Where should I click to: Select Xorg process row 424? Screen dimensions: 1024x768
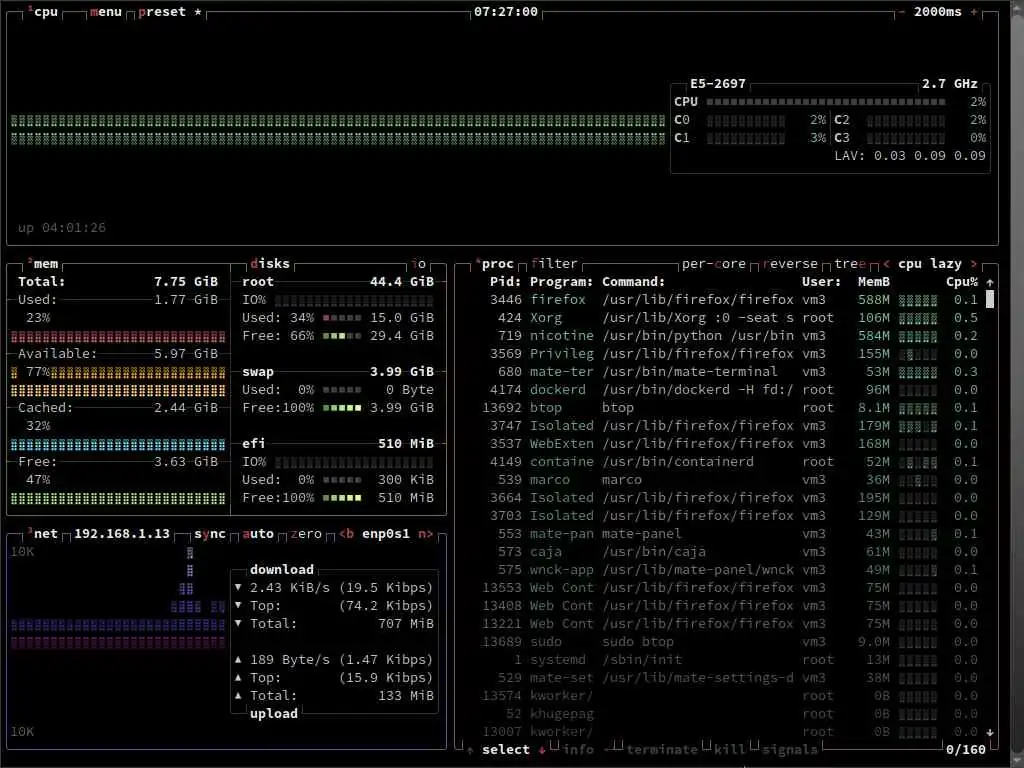[720, 318]
